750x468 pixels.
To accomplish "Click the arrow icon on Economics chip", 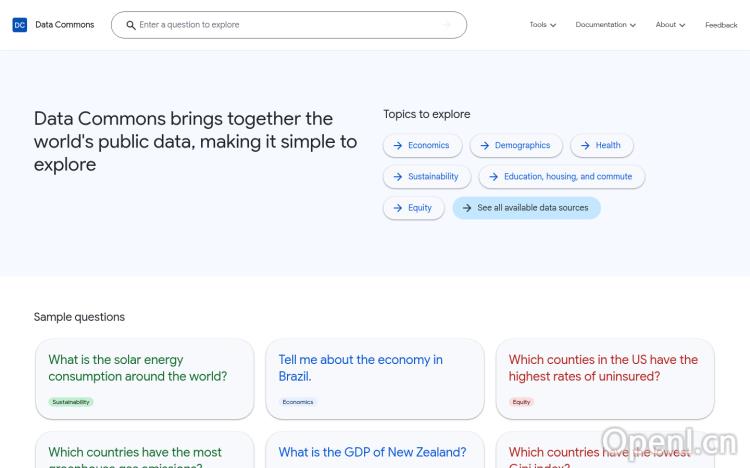I will [398, 146].
